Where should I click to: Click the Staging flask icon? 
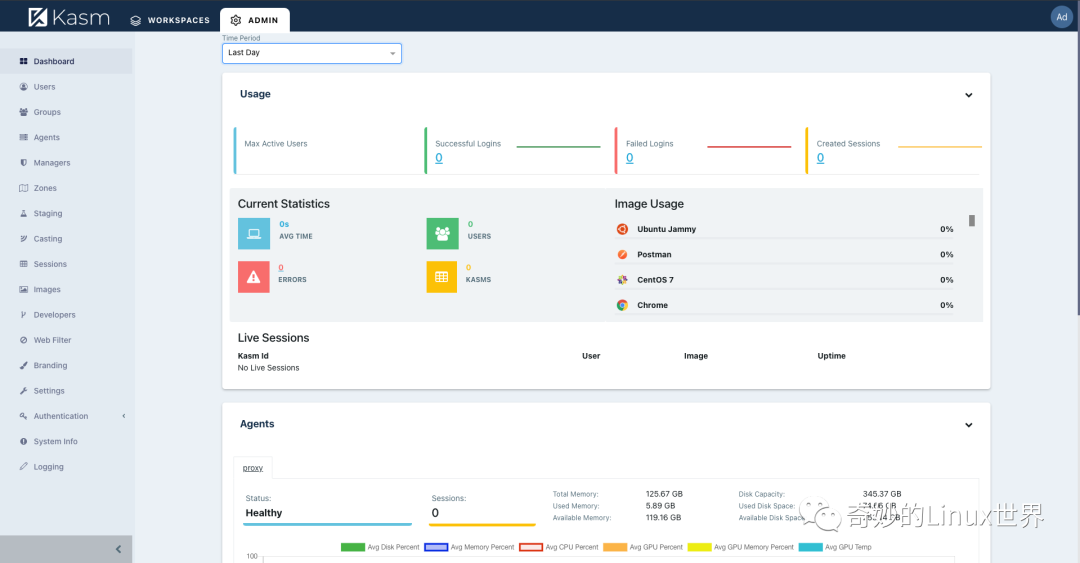click(23, 214)
